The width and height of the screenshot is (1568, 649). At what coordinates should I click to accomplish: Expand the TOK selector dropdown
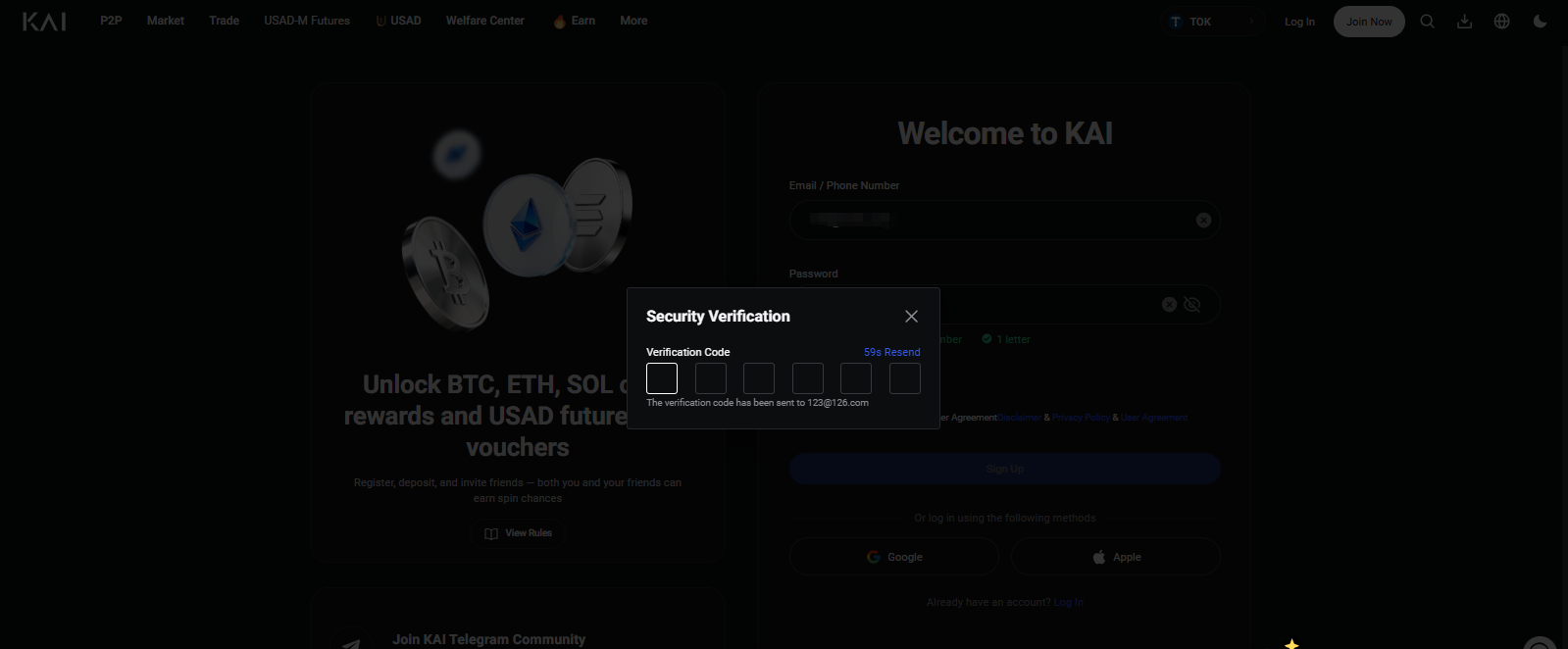click(1212, 22)
